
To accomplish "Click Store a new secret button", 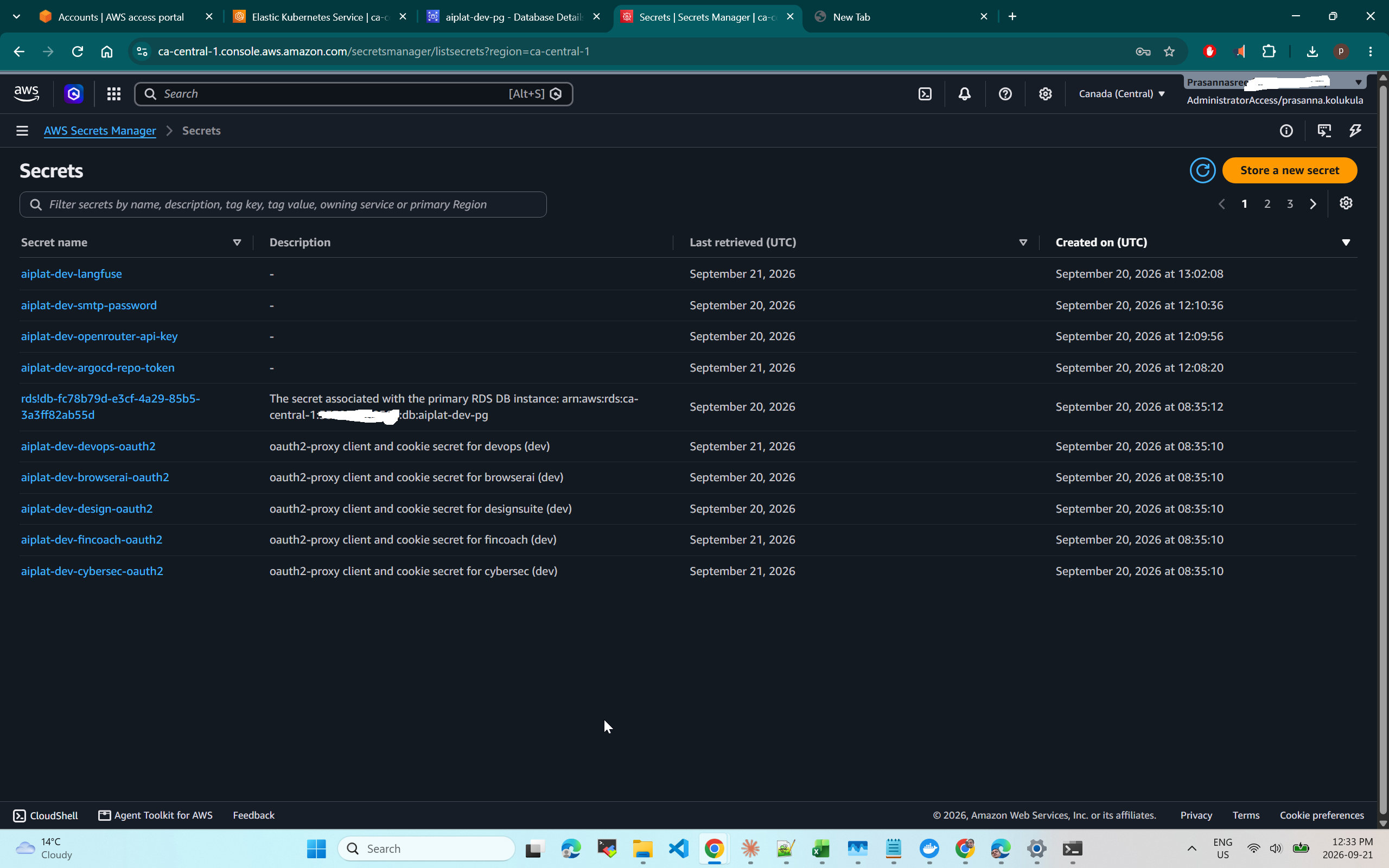I will coord(1289,170).
